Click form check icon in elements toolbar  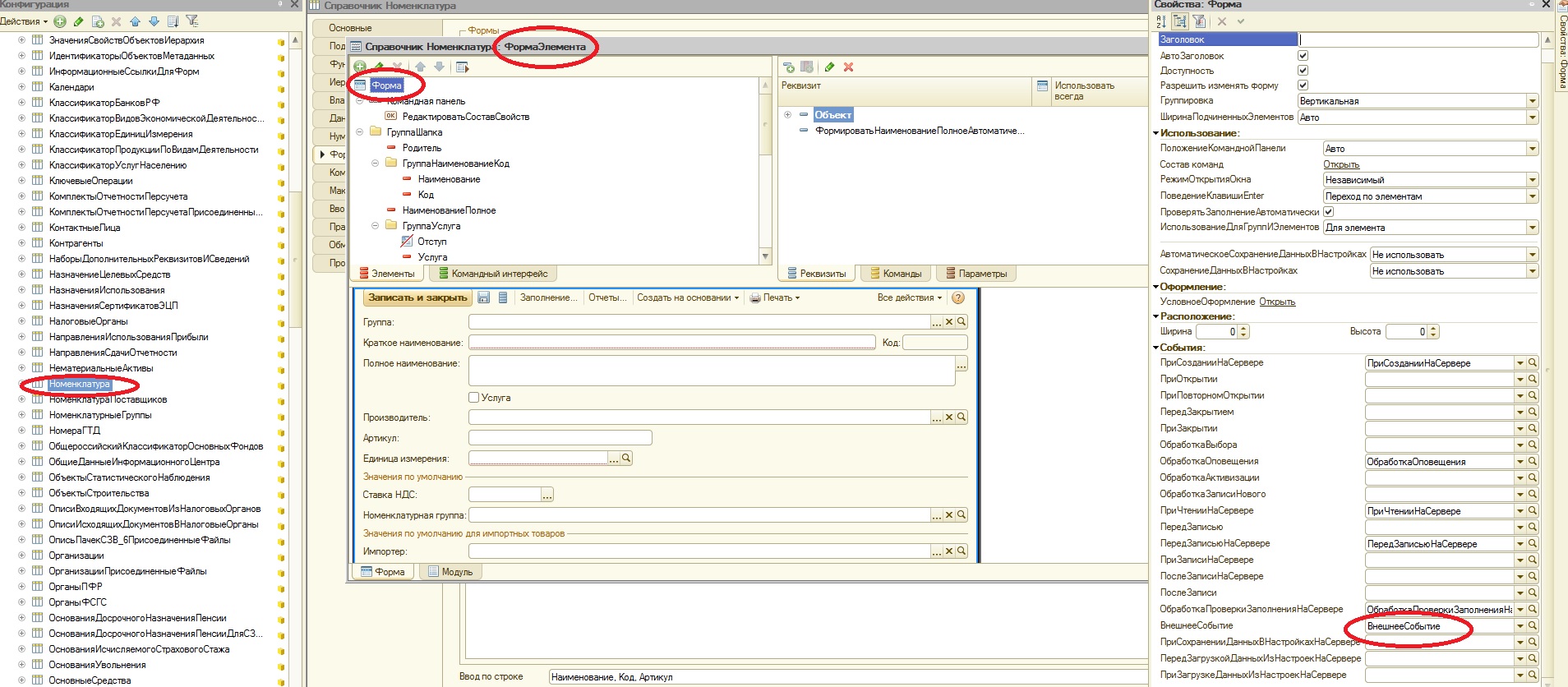pos(462,67)
